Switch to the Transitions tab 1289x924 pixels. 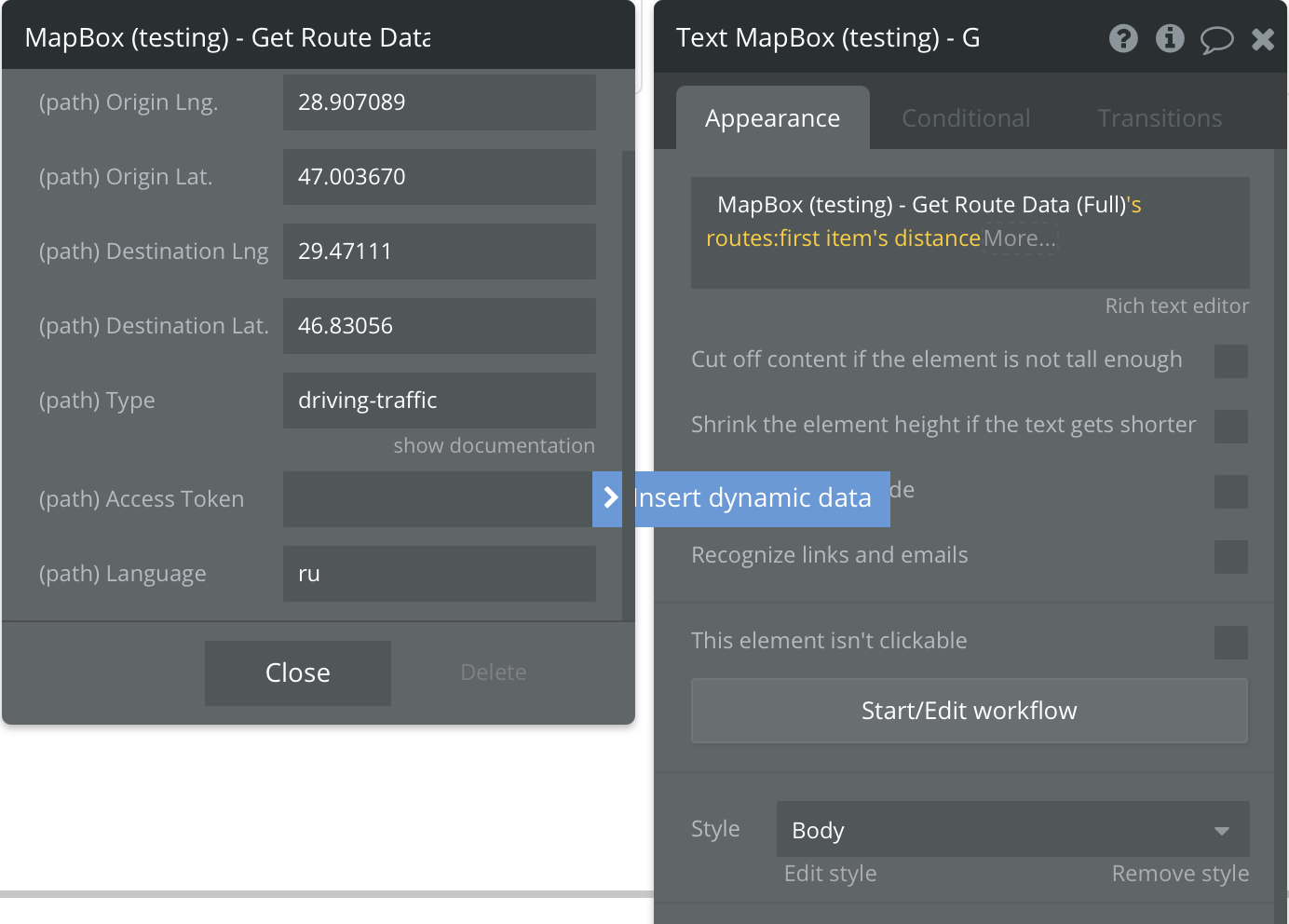click(x=1160, y=118)
